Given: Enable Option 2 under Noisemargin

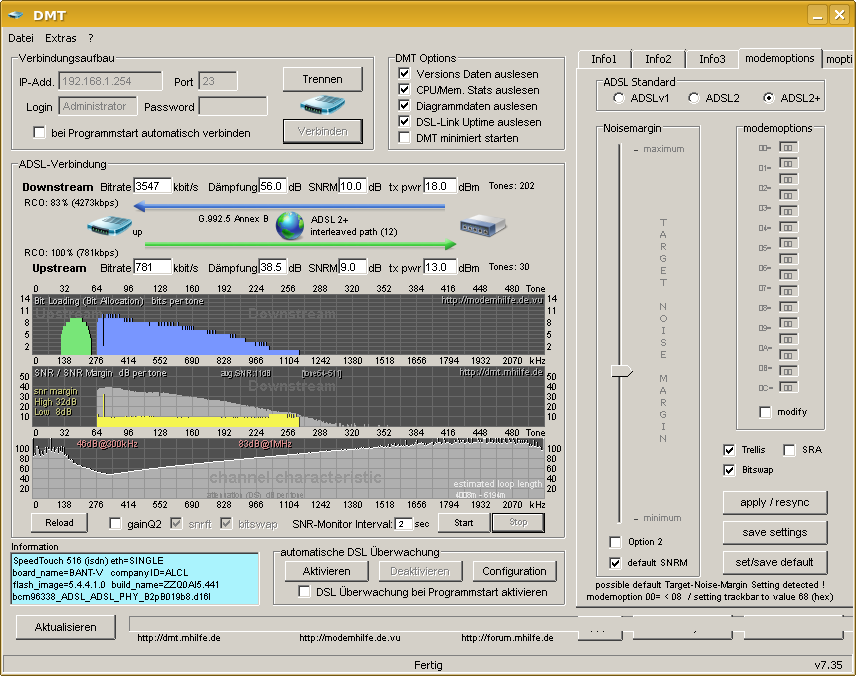Looking at the screenshot, I should pyautogui.click(x=615, y=542).
